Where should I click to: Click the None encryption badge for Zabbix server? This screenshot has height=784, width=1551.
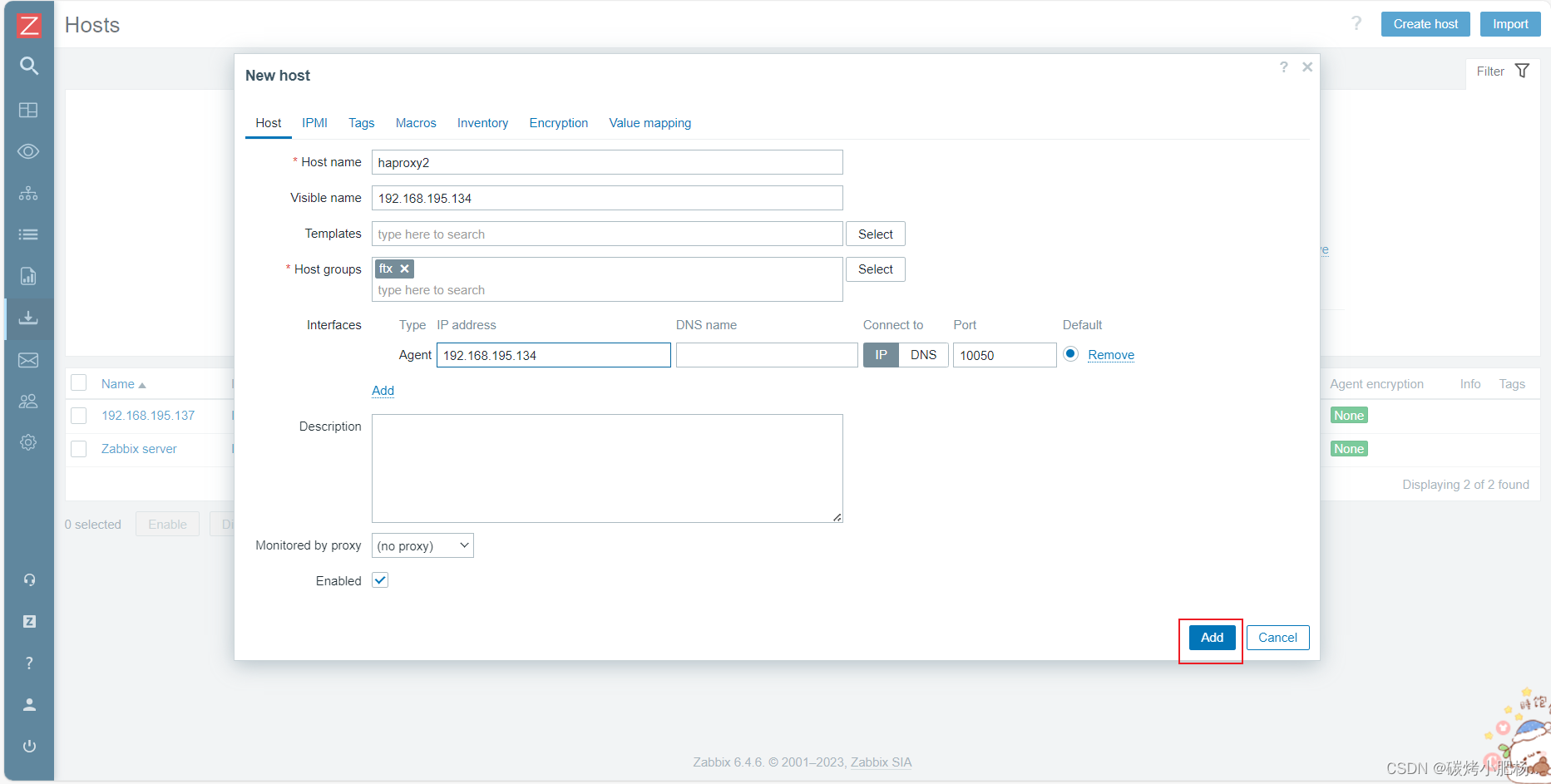pos(1349,449)
